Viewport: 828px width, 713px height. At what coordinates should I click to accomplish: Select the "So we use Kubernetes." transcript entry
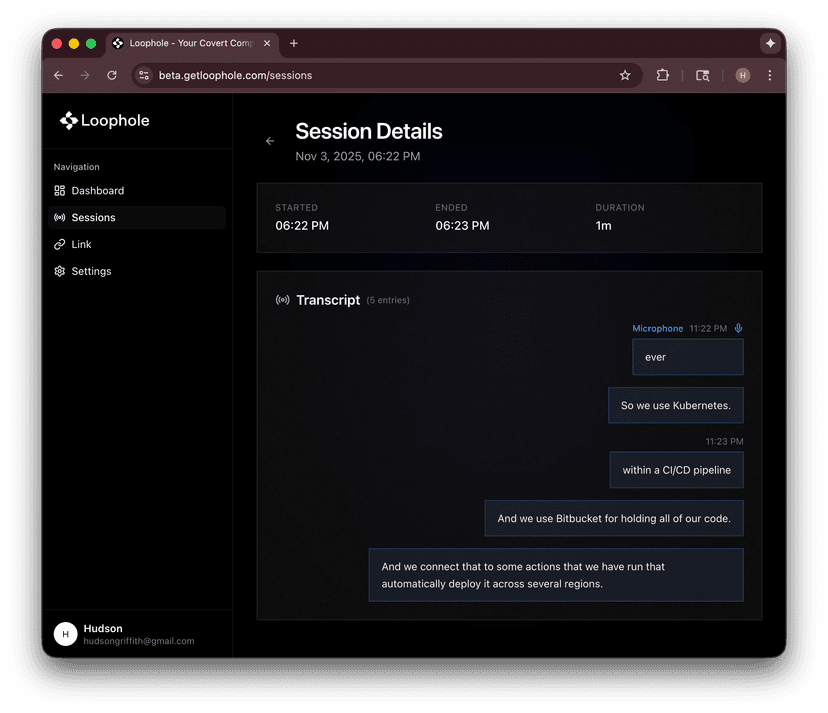pos(676,406)
